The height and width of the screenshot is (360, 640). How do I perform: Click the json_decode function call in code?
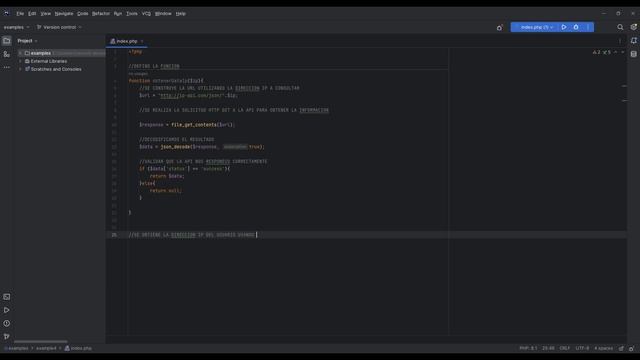(175, 147)
